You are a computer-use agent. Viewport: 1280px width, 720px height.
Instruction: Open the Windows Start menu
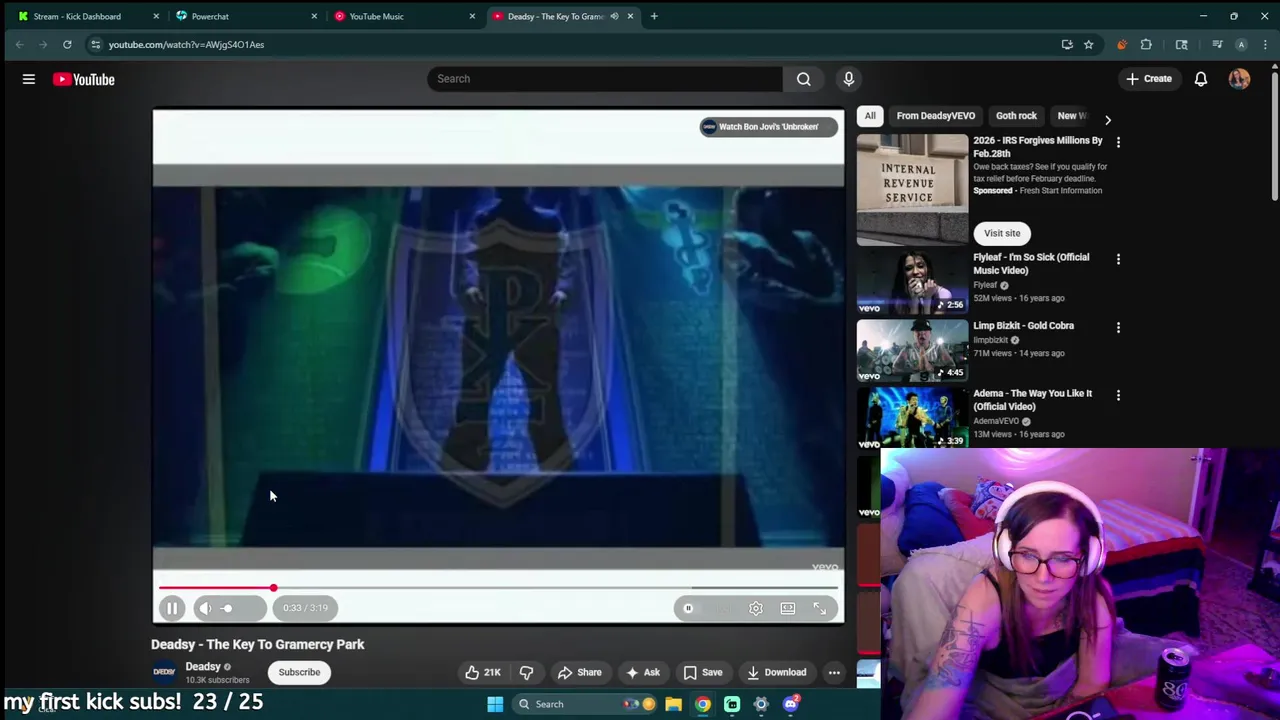pos(495,704)
